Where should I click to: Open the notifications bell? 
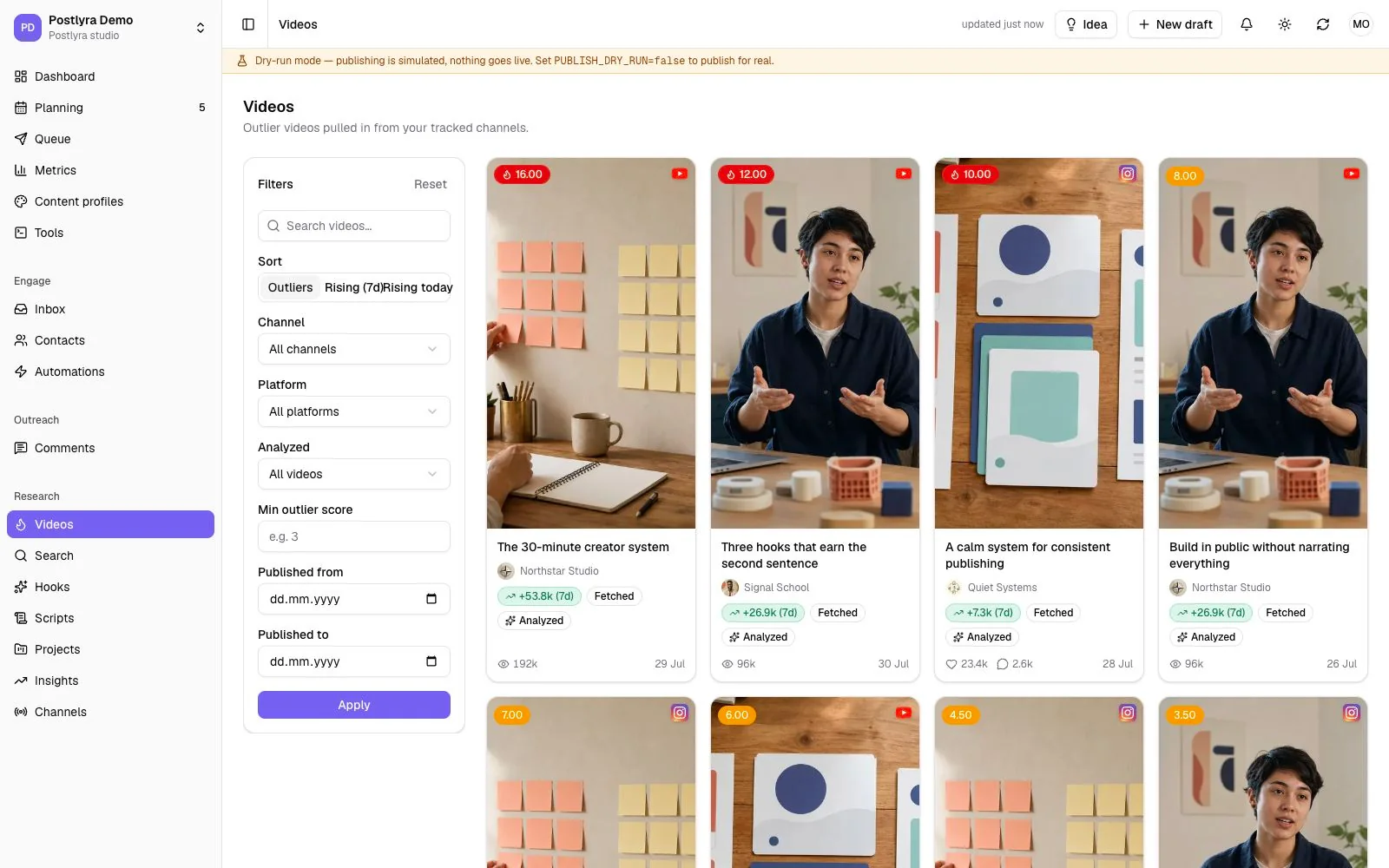click(1247, 24)
